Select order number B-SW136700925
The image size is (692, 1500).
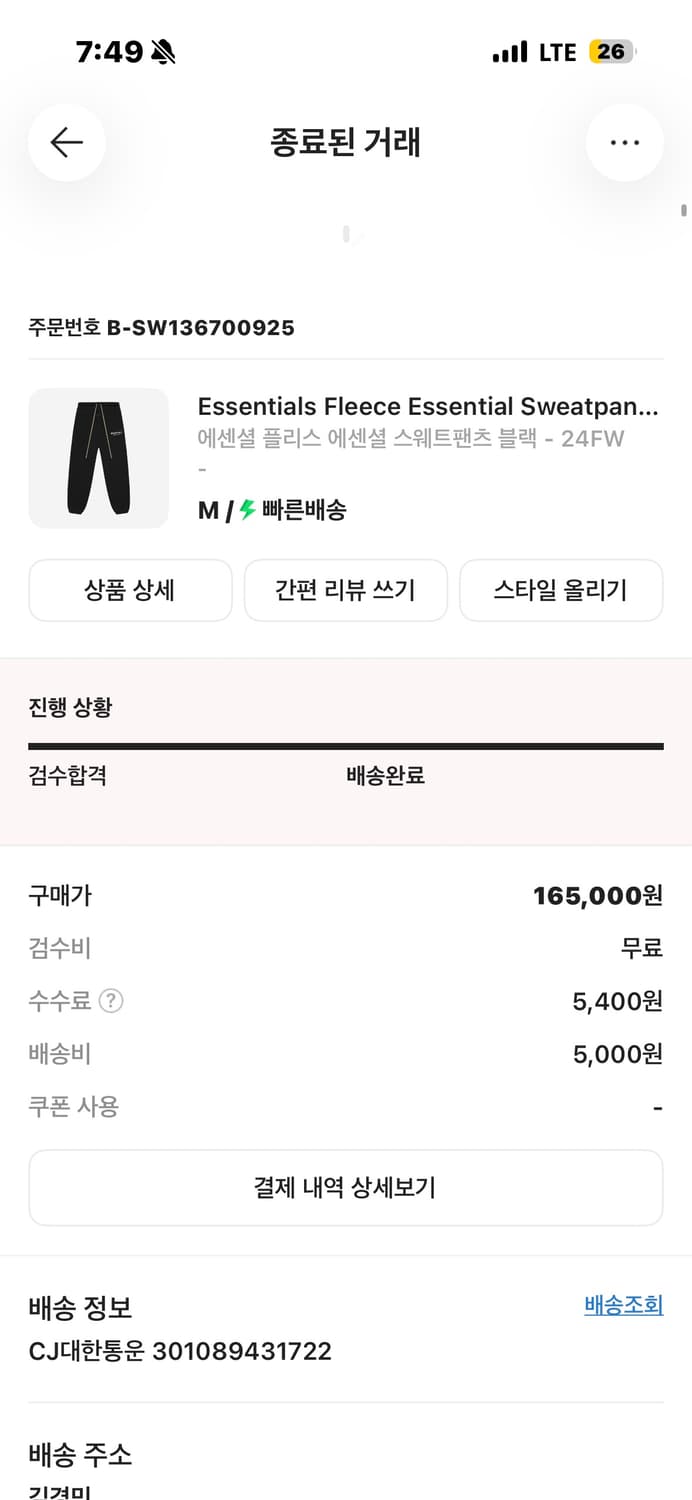pyautogui.click(x=160, y=327)
